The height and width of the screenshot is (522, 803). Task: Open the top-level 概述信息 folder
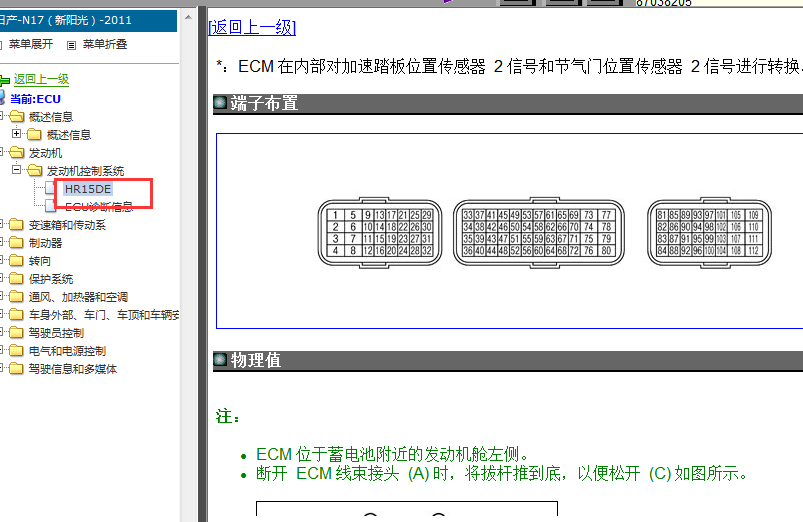click(x=51, y=117)
